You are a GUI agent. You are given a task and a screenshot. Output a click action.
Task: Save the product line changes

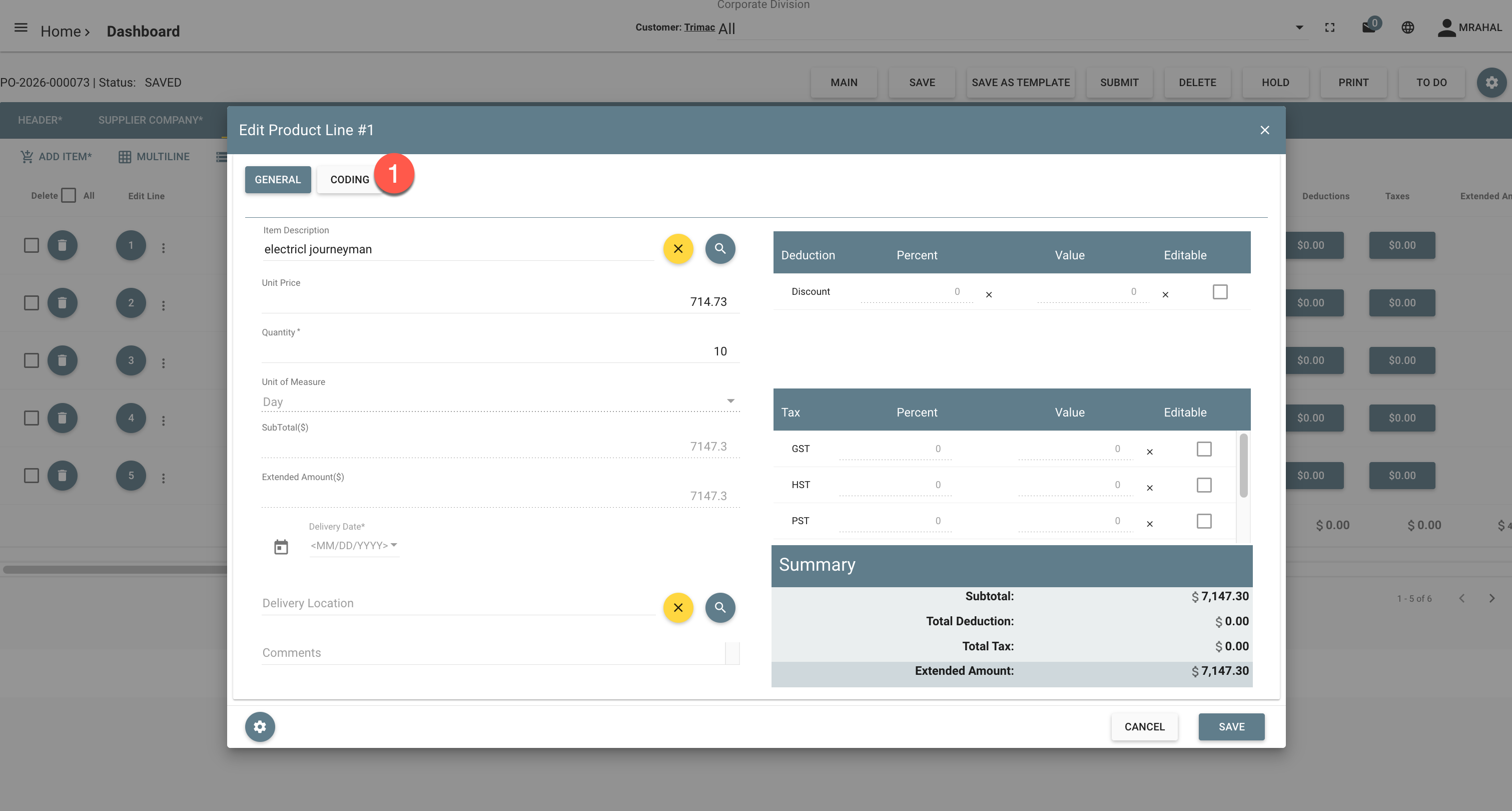[1231, 727]
